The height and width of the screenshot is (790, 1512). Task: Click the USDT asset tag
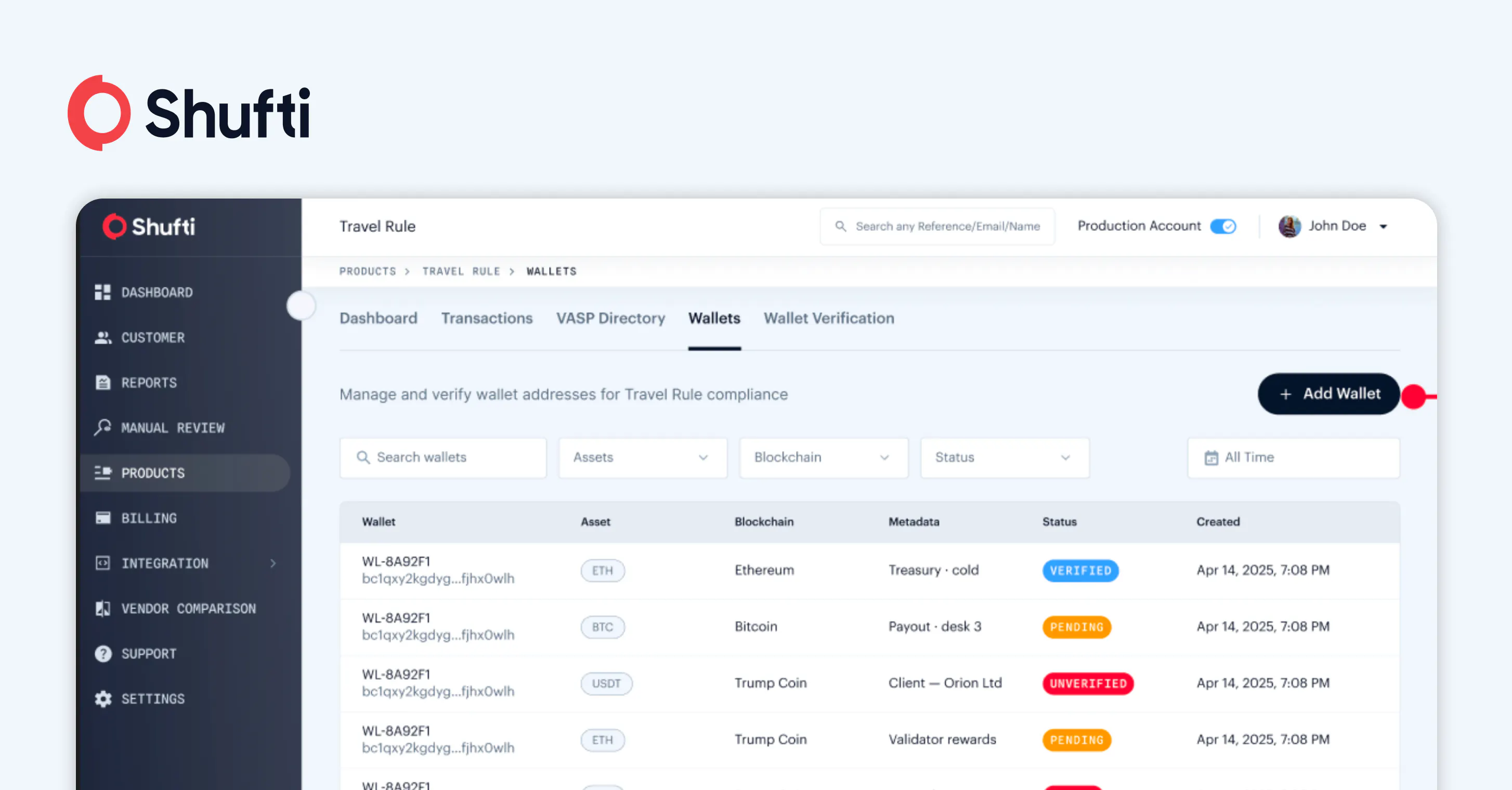(x=606, y=683)
